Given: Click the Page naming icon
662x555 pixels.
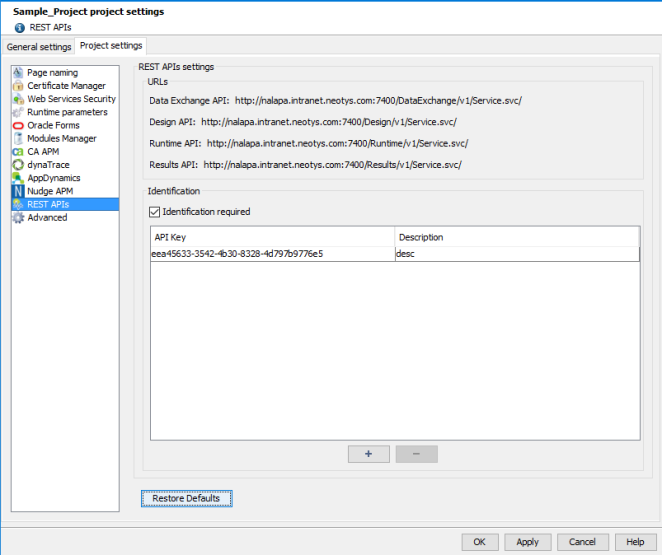Looking at the screenshot, I should click(18, 73).
